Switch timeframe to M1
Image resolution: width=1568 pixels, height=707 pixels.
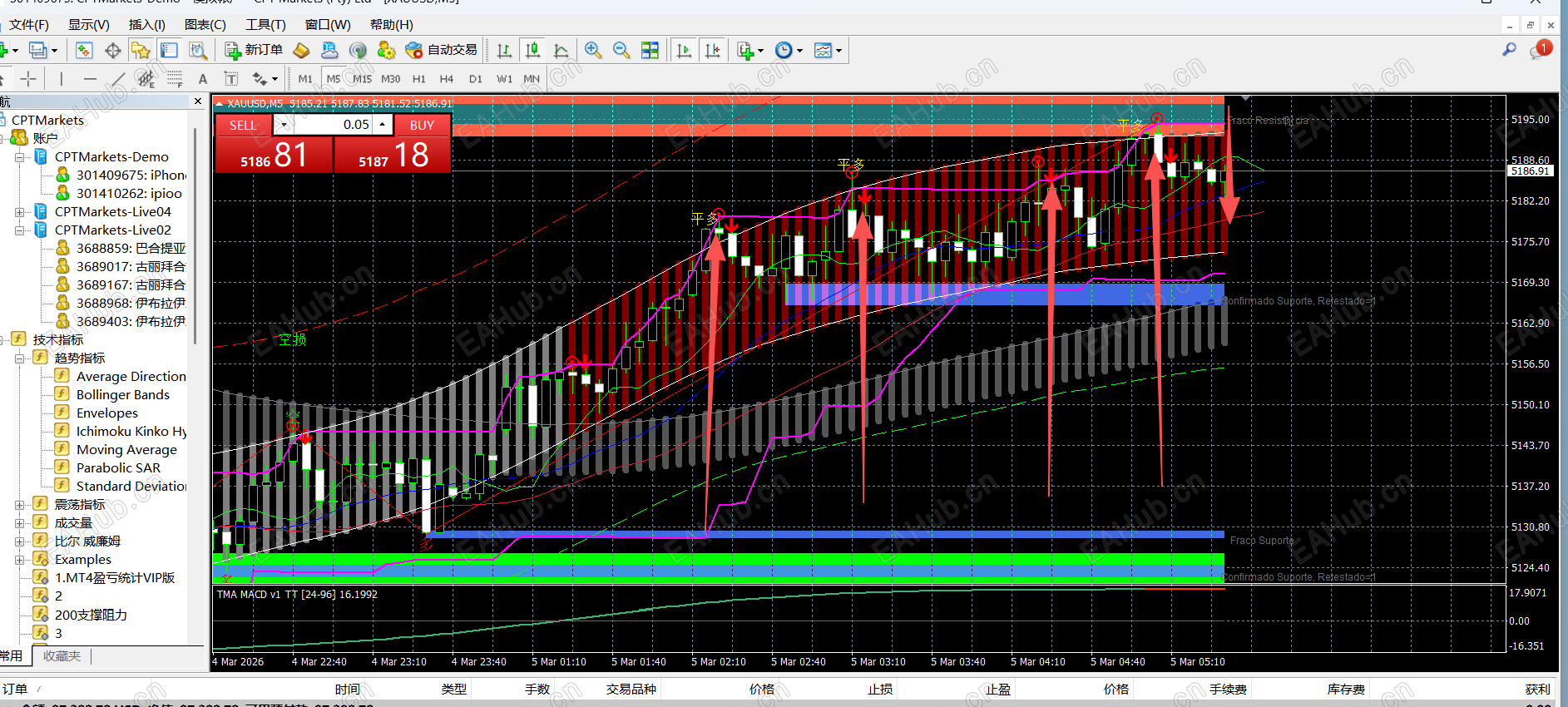tap(305, 79)
